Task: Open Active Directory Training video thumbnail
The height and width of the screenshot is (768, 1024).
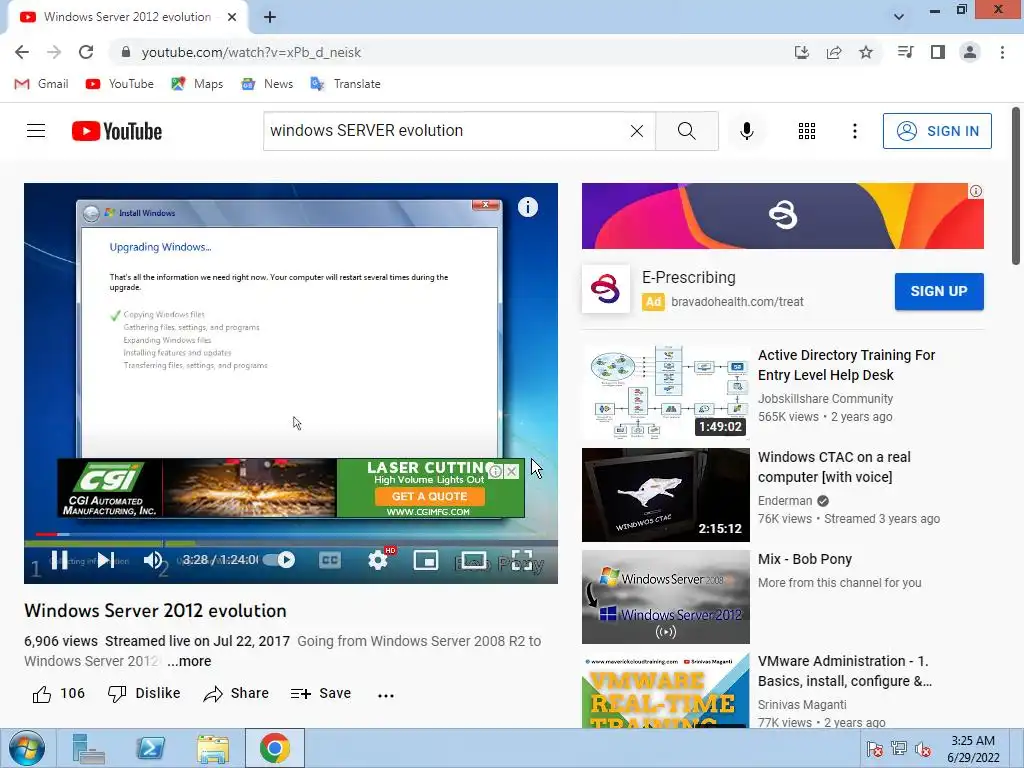Action: tap(665, 392)
